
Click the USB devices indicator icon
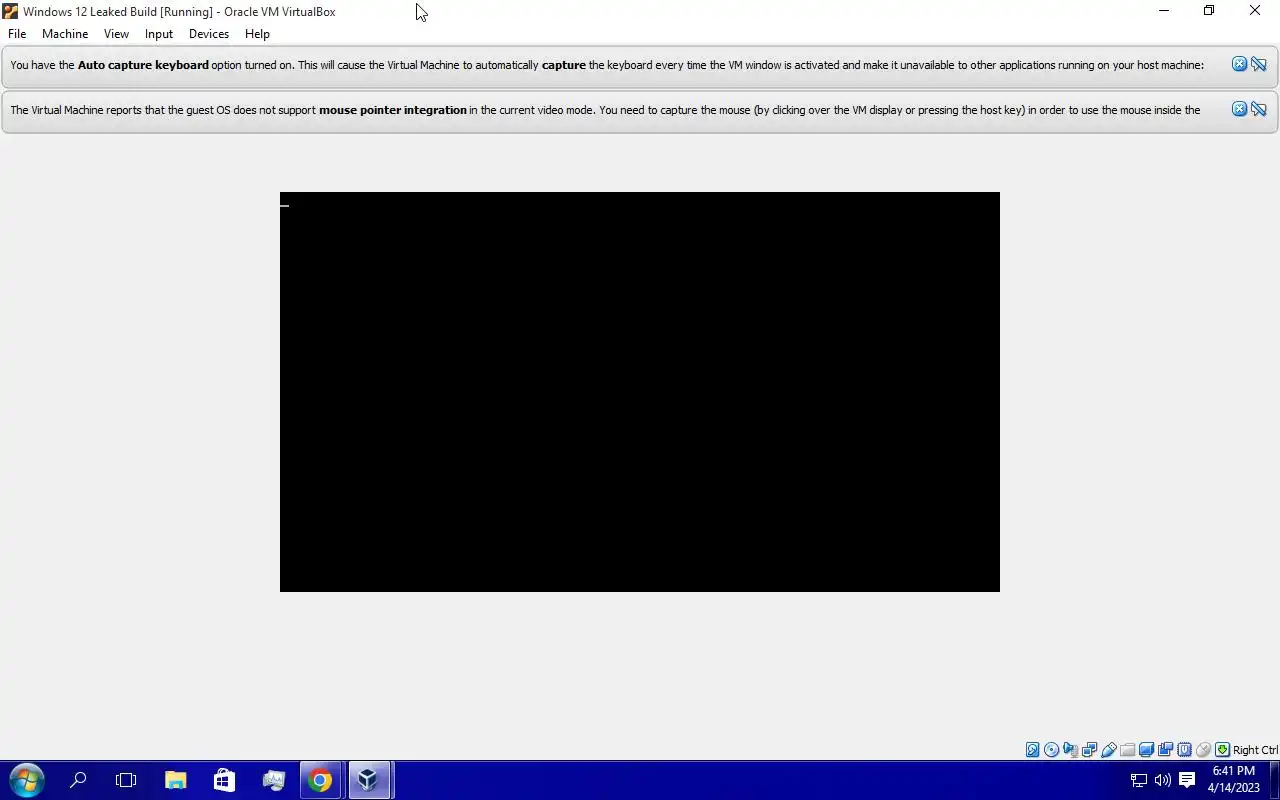click(1109, 750)
